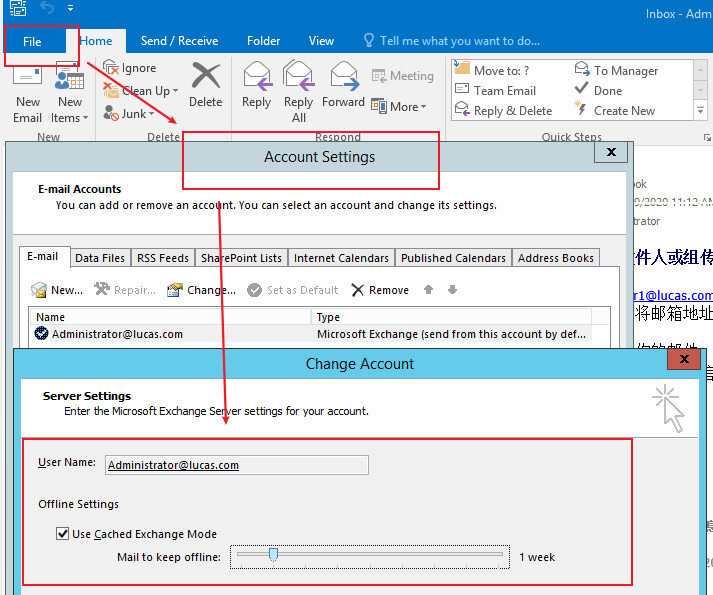
Task: Open the Folder ribbon tab
Action: click(264, 41)
